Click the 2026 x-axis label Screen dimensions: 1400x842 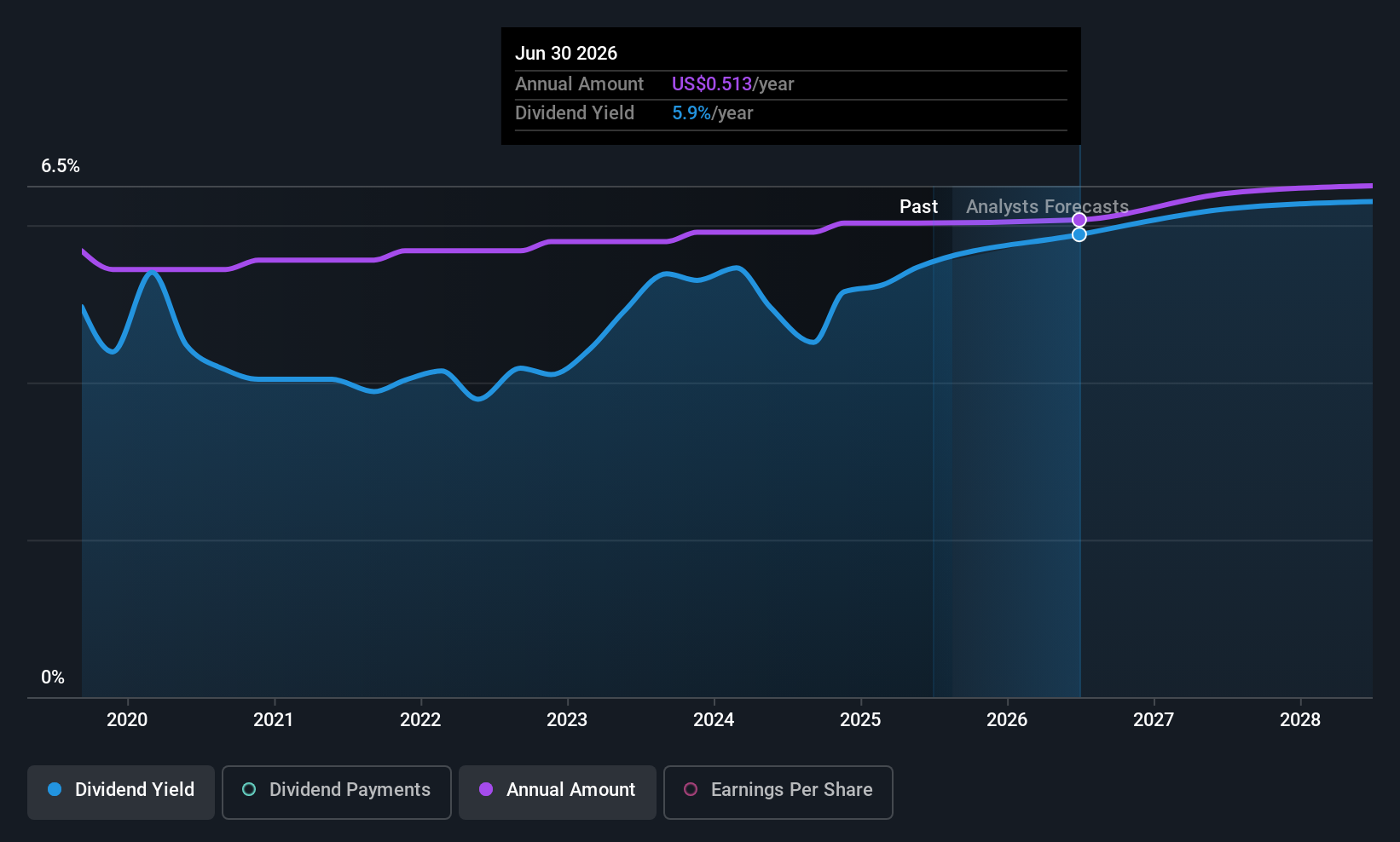click(1007, 720)
